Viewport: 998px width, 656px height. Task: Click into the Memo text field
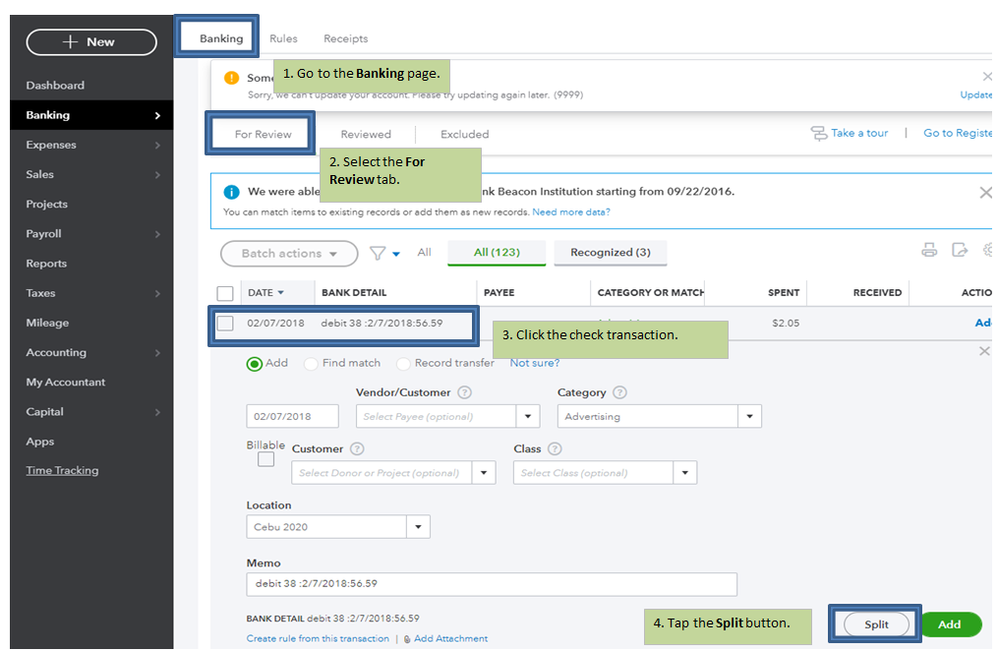(491, 584)
